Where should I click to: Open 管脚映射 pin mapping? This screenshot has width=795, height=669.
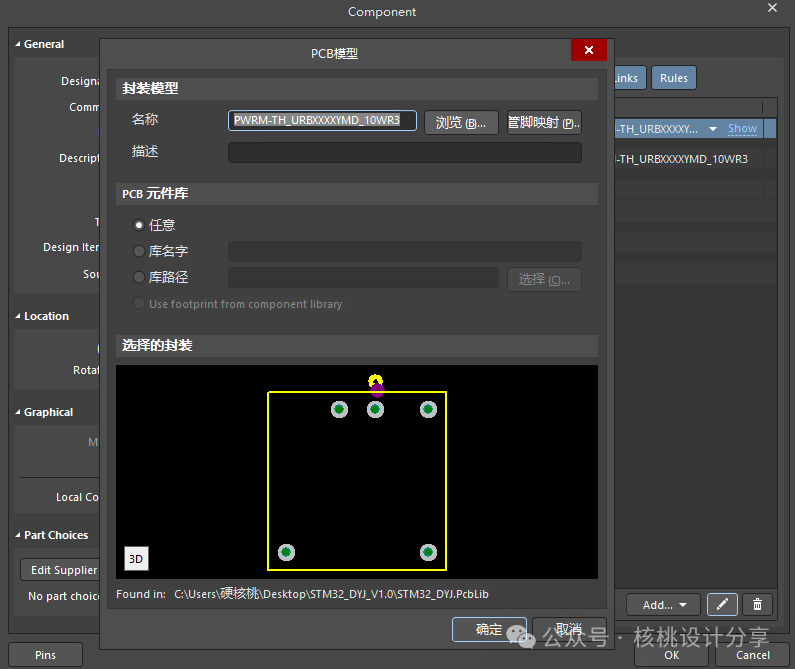(544, 122)
